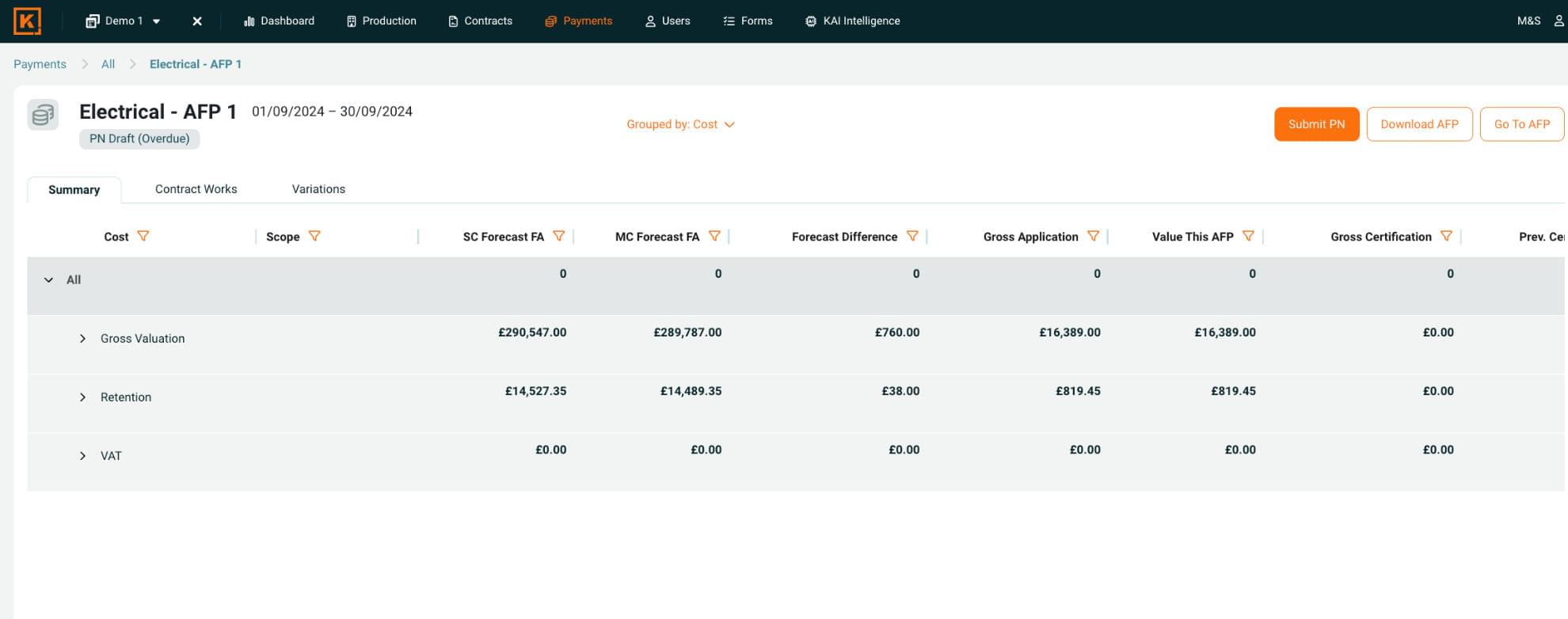Collapse the All group row
This screenshot has width=1568, height=619.
(x=49, y=280)
